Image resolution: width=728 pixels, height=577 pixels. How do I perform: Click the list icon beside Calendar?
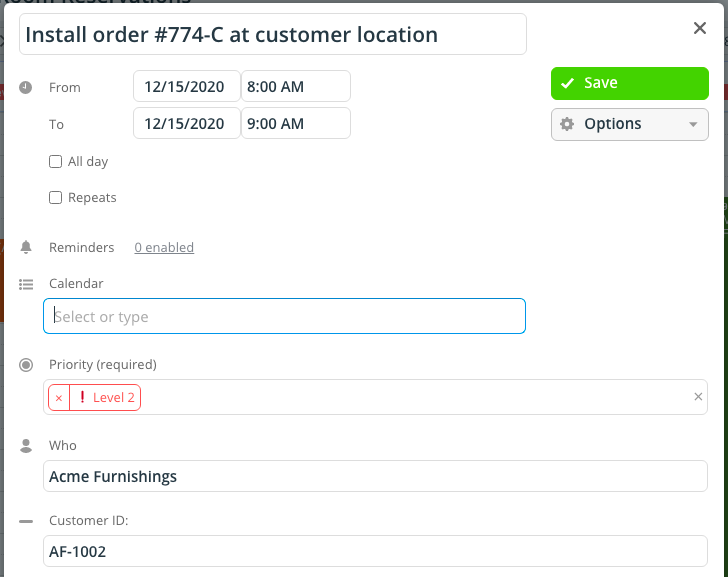26,284
